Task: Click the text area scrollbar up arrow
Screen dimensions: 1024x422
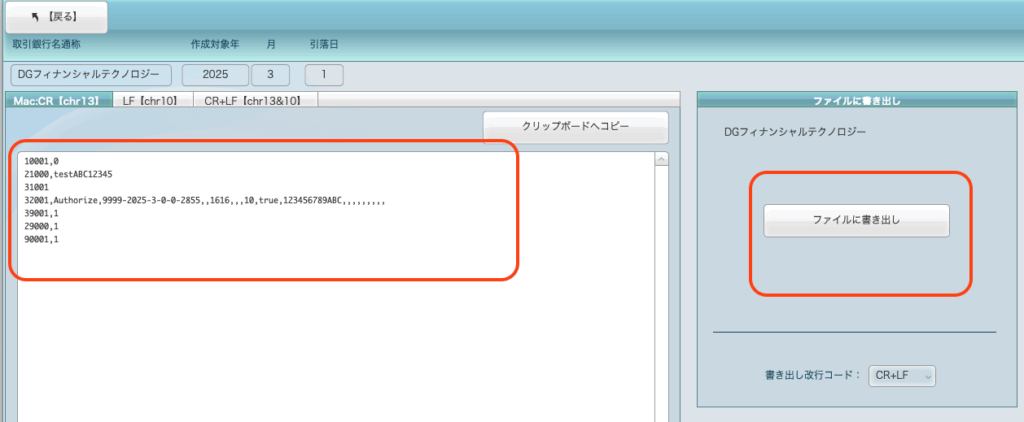Action: pos(661,159)
